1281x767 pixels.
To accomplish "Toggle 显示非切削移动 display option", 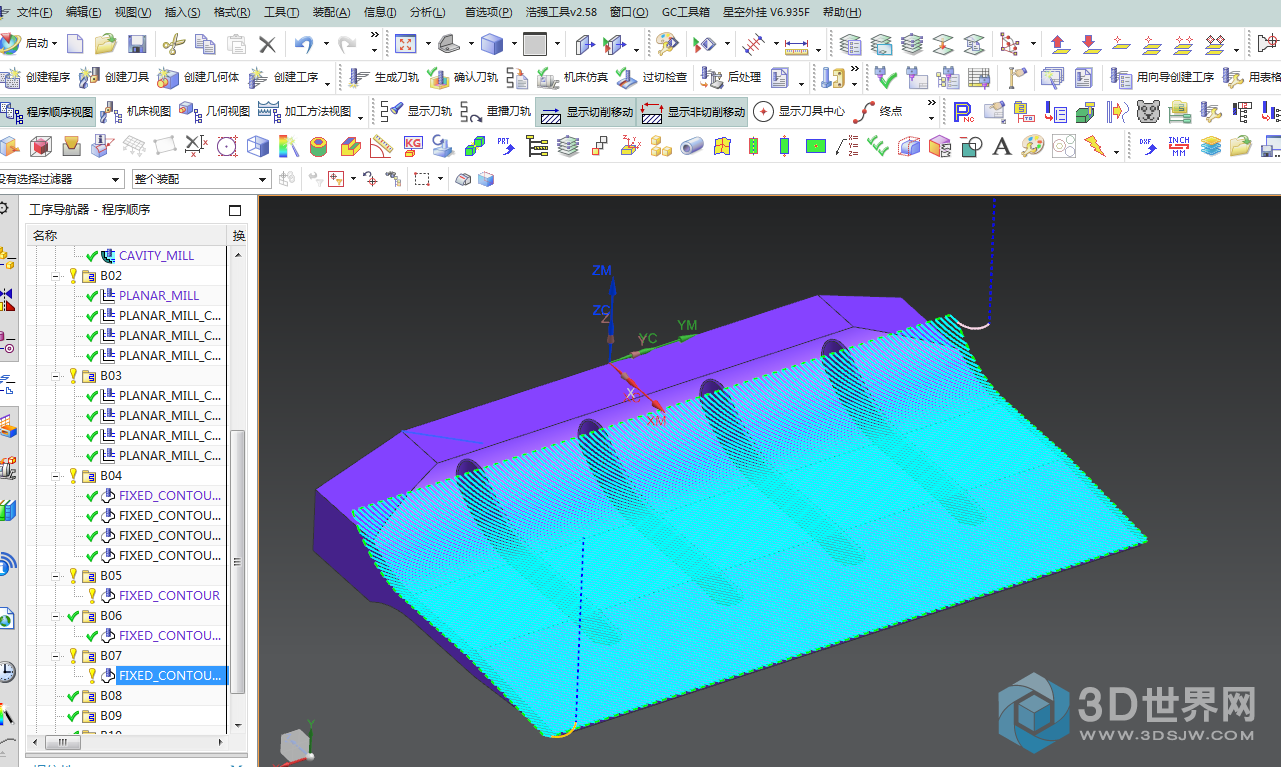I will tap(694, 112).
